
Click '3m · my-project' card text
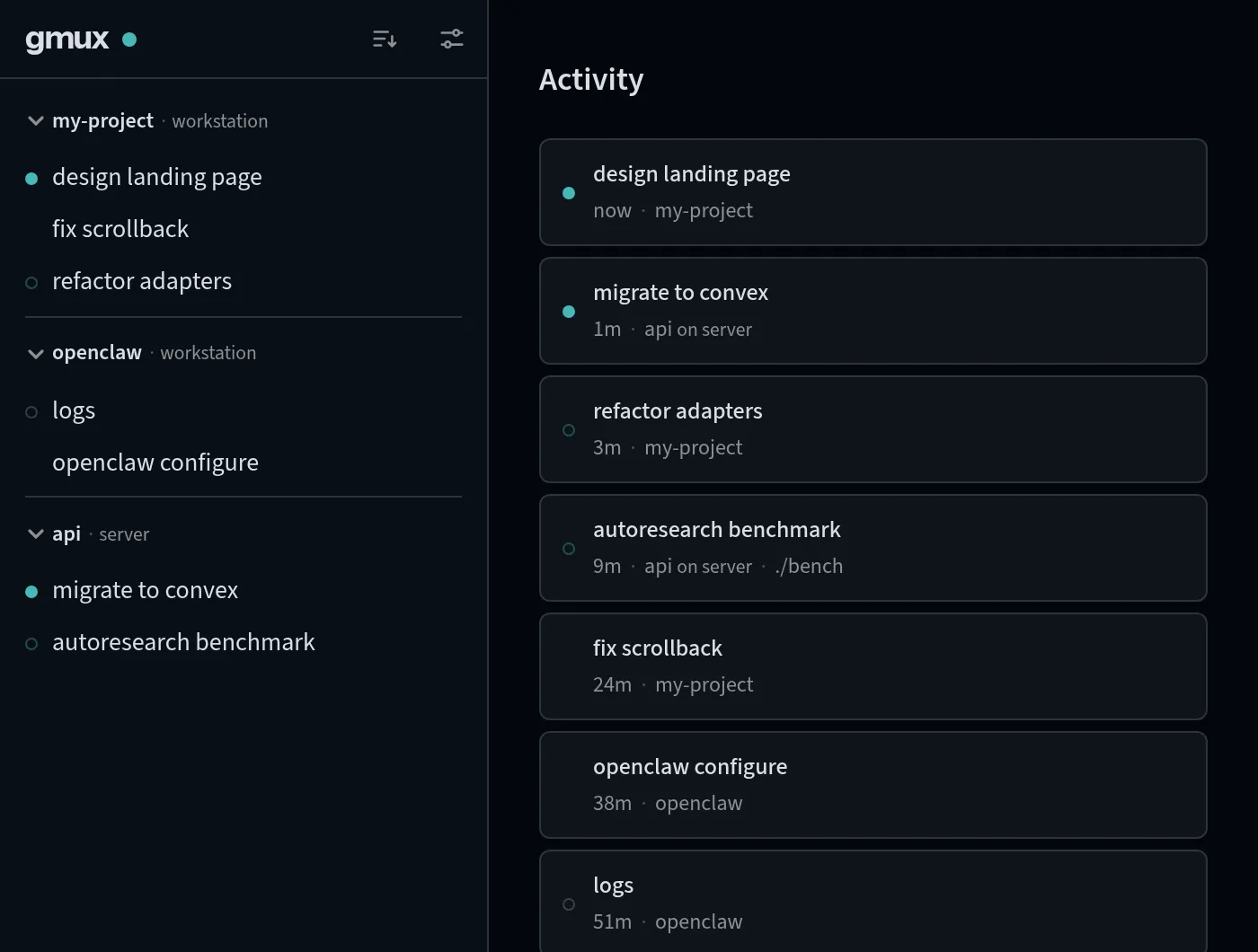(668, 447)
